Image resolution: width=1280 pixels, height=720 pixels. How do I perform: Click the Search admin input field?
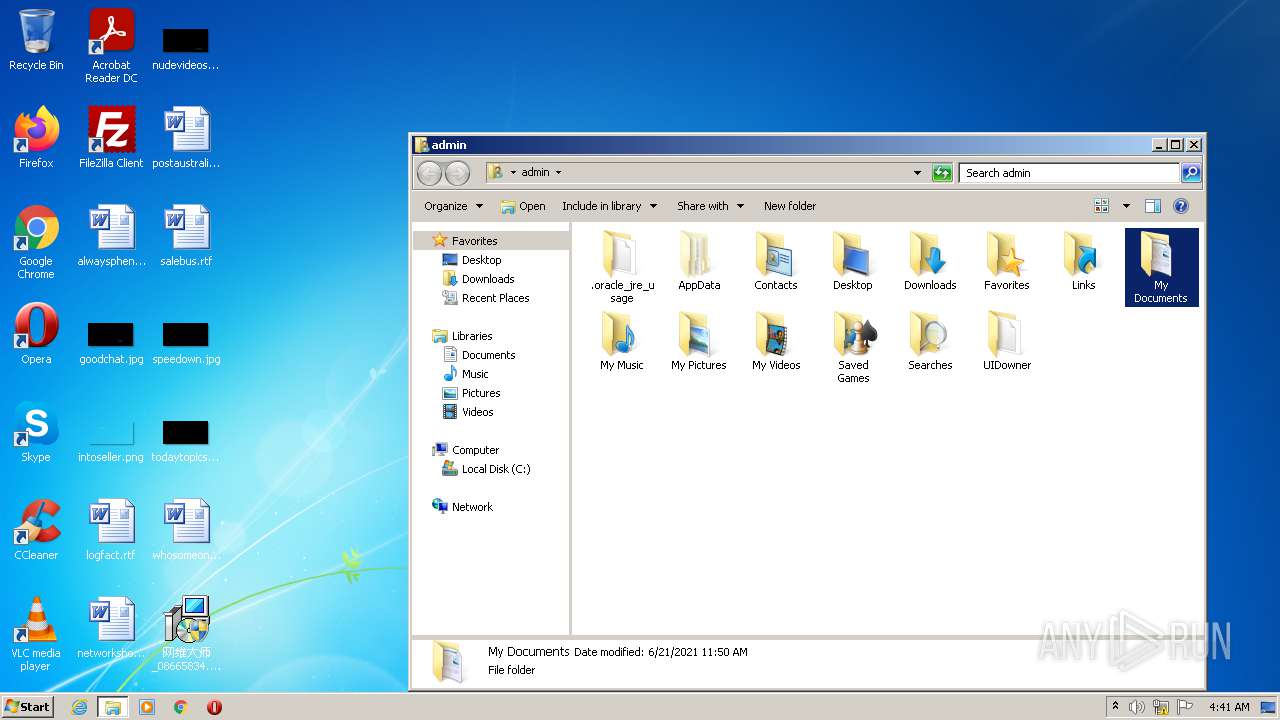[1069, 173]
